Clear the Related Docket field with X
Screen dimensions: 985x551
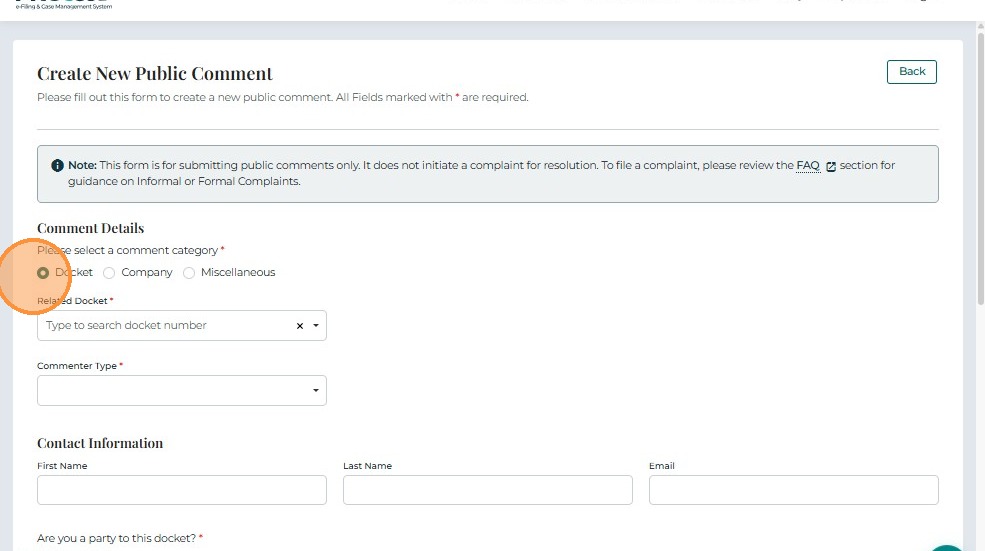300,325
